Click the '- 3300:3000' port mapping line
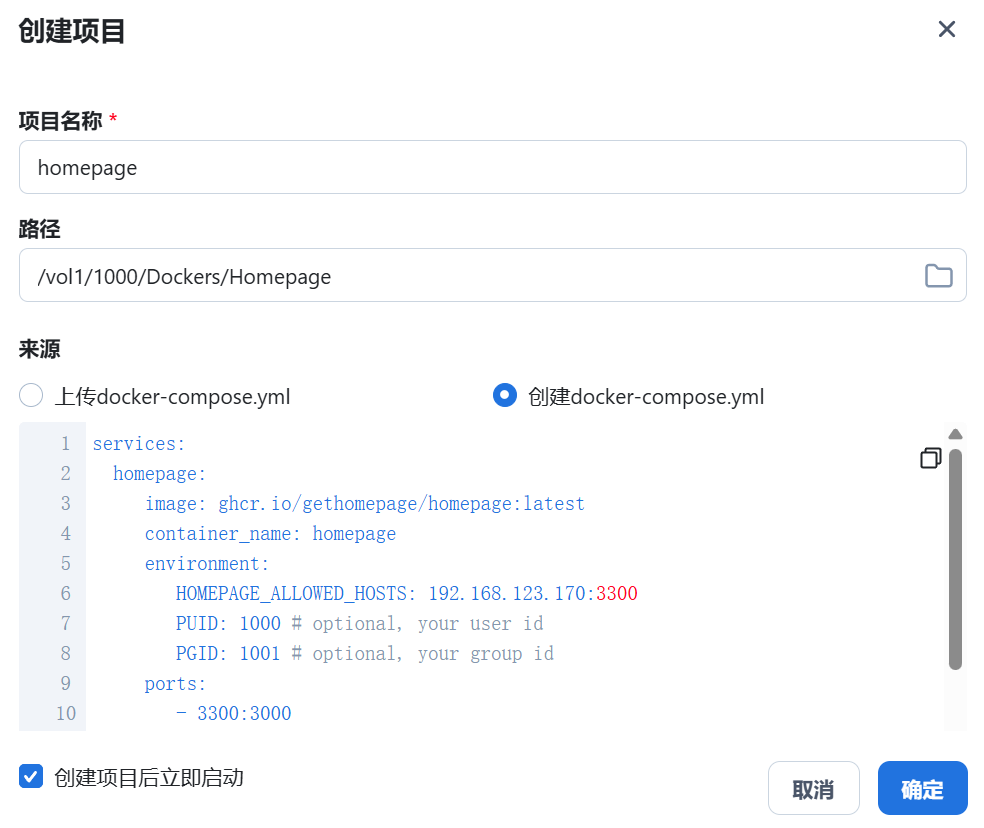This screenshot has height=828, width=984. [233, 714]
